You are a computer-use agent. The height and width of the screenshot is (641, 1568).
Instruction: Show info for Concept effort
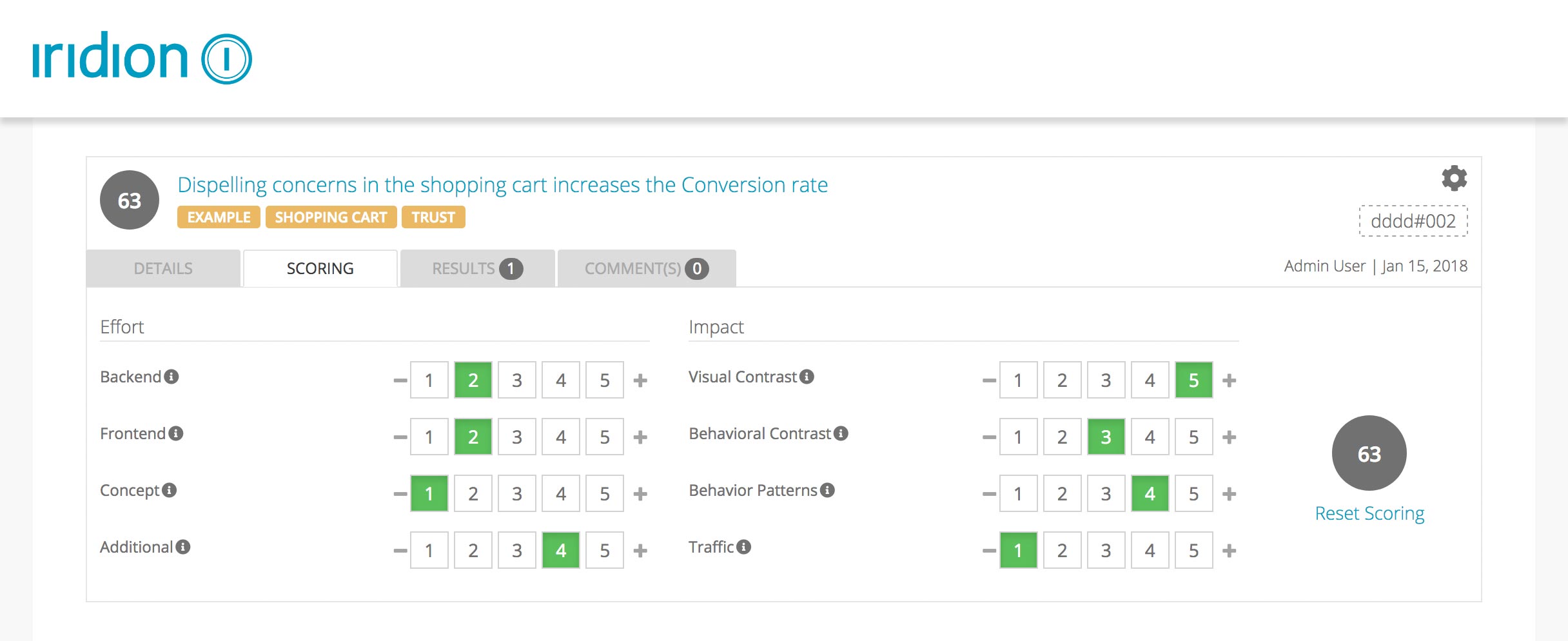point(170,490)
